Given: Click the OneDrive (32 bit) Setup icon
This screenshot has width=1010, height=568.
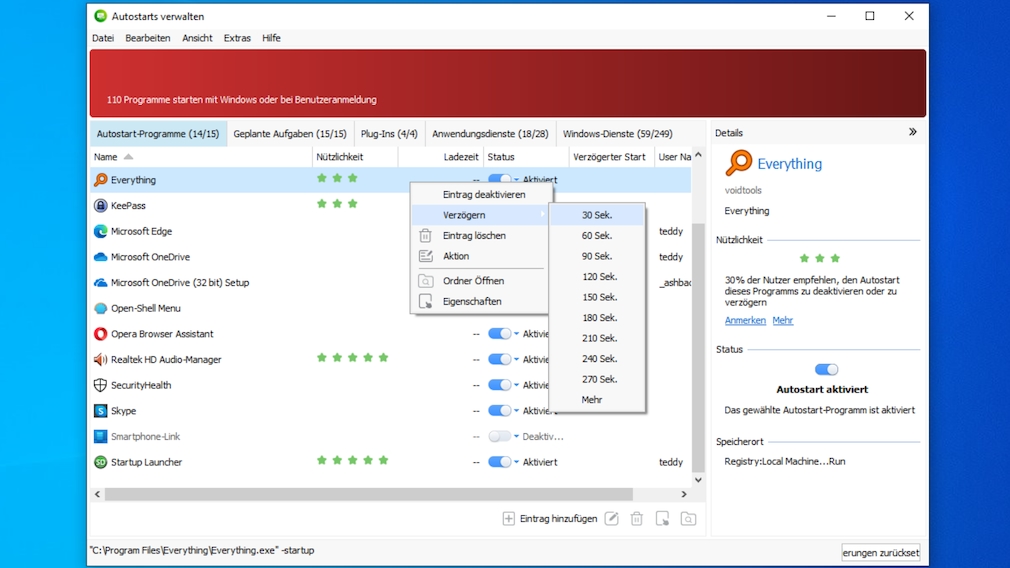Looking at the screenshot, I should [x=100, y=283].
